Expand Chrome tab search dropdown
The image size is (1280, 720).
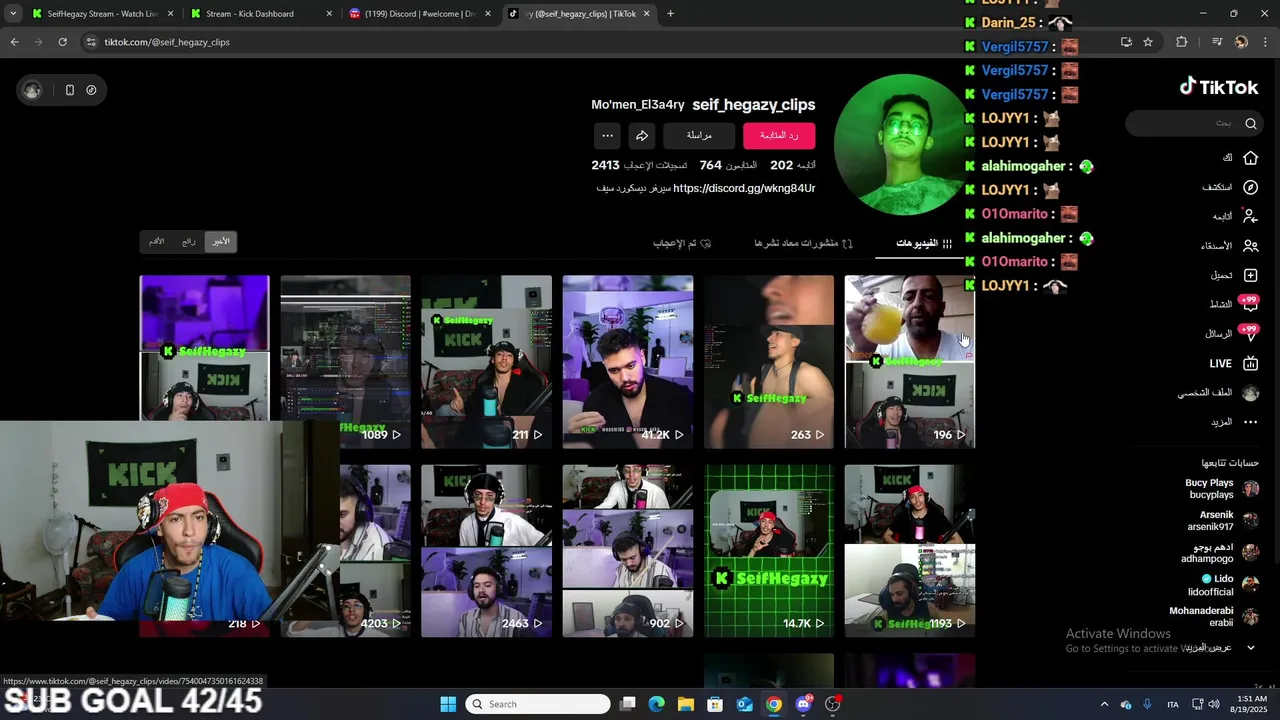(x=13, y=14)
